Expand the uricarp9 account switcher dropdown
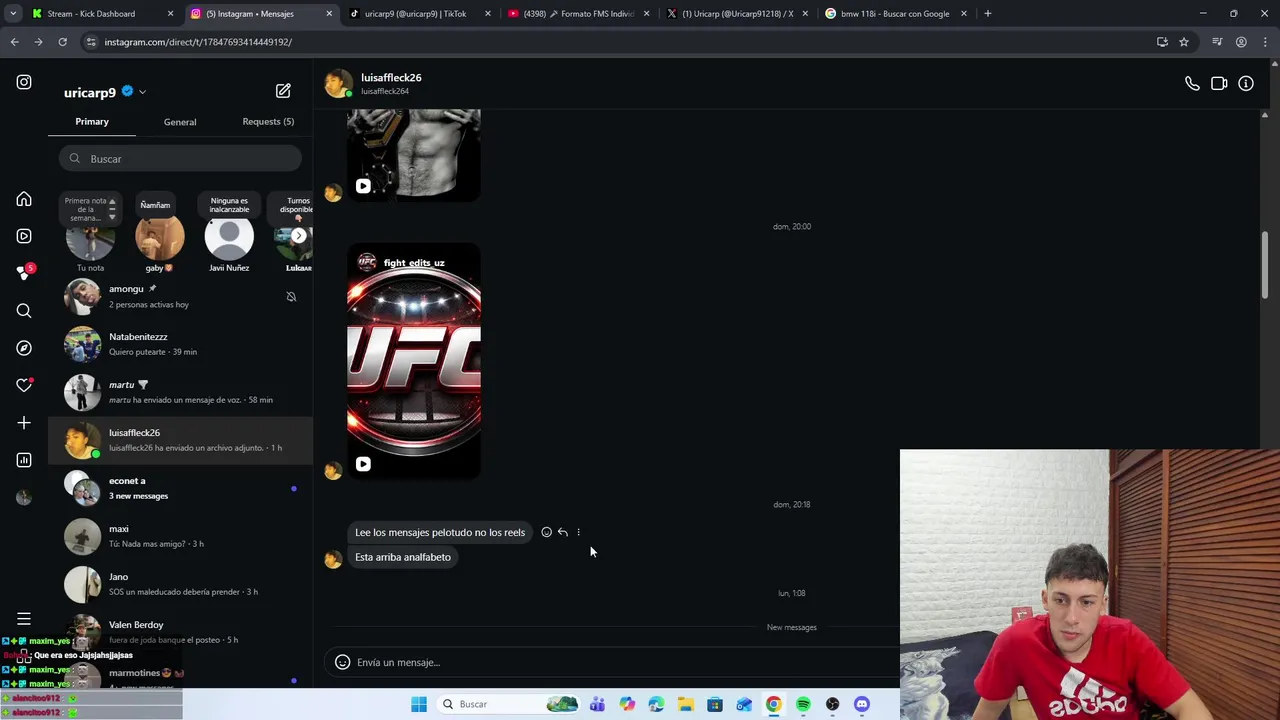Image resolution: width=1280 pixels, height=720 pixels. pyautogui.click(x=142, y=92)
